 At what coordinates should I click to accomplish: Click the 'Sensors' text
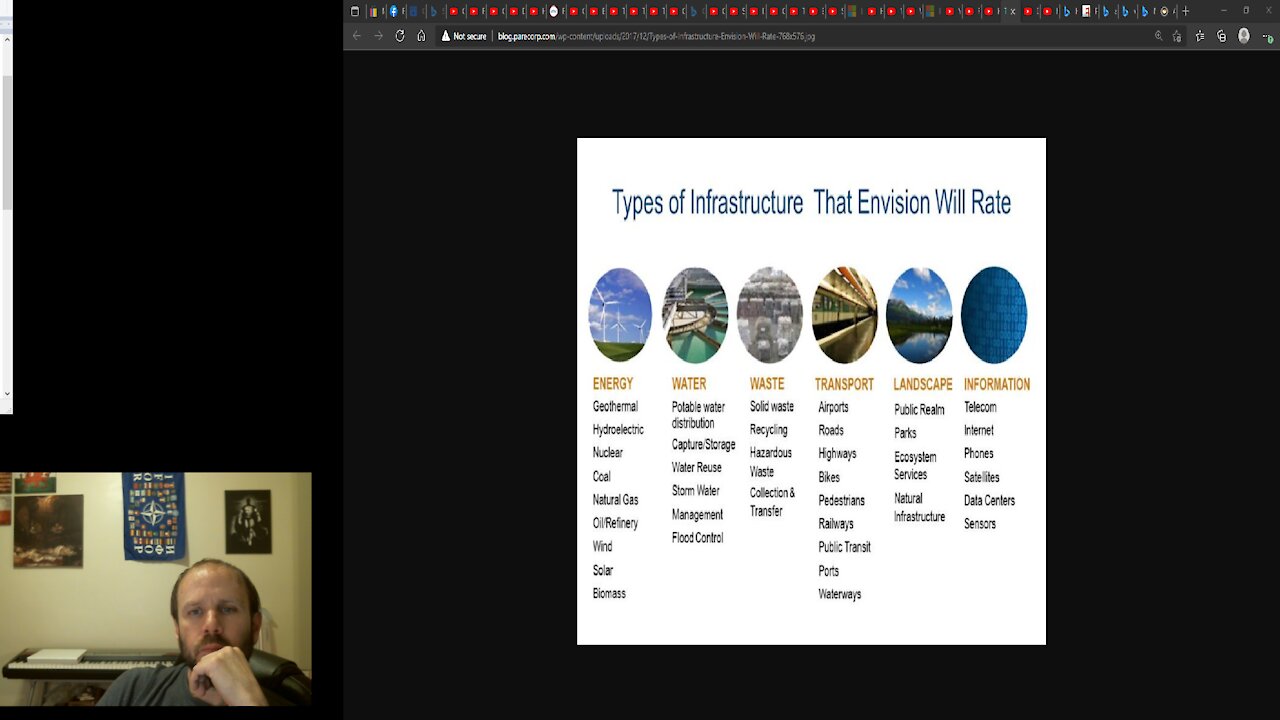click(x=980, y=524)
